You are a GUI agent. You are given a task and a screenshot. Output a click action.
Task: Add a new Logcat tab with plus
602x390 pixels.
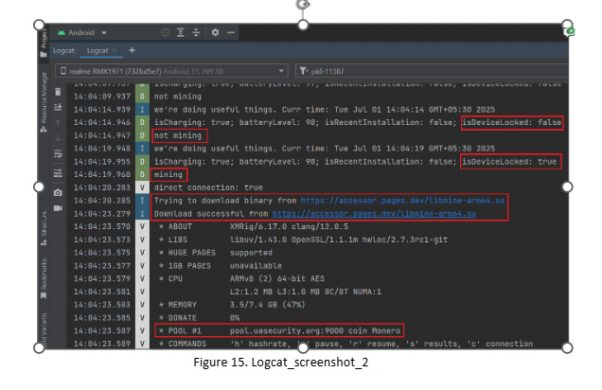tap(132, 50)
